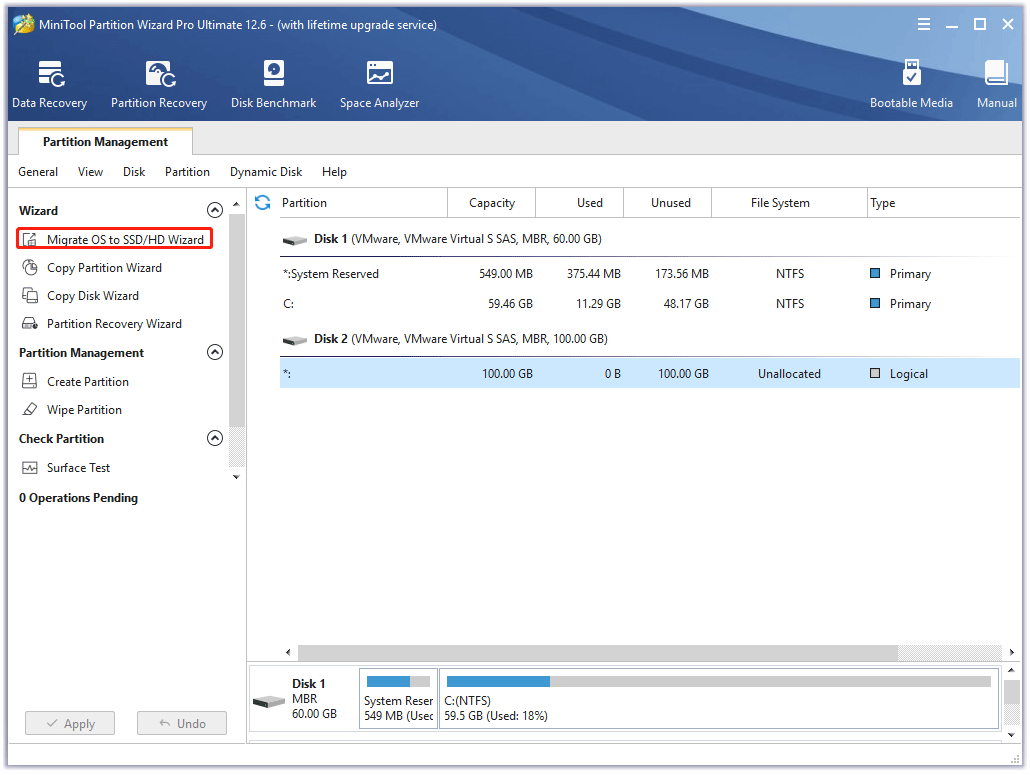Sort by the File System column header
The width and height of the screenshot is (1030, 775).
point(790,203)
